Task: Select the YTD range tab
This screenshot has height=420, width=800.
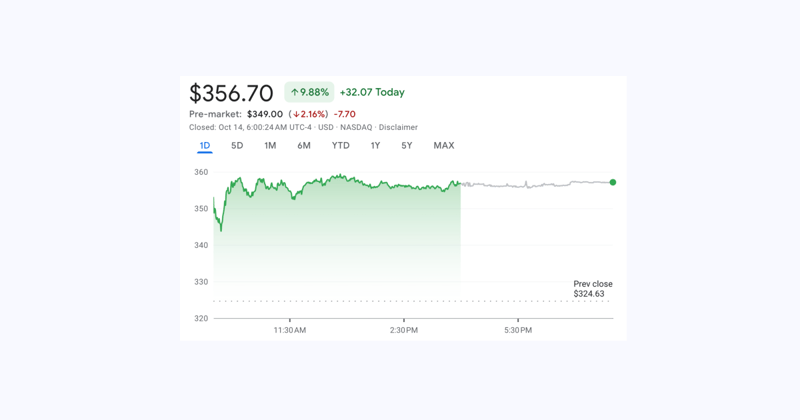Action: 341,146
